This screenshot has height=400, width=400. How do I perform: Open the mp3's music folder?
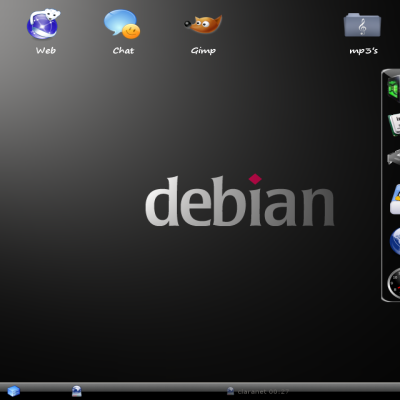pos(362,25)
